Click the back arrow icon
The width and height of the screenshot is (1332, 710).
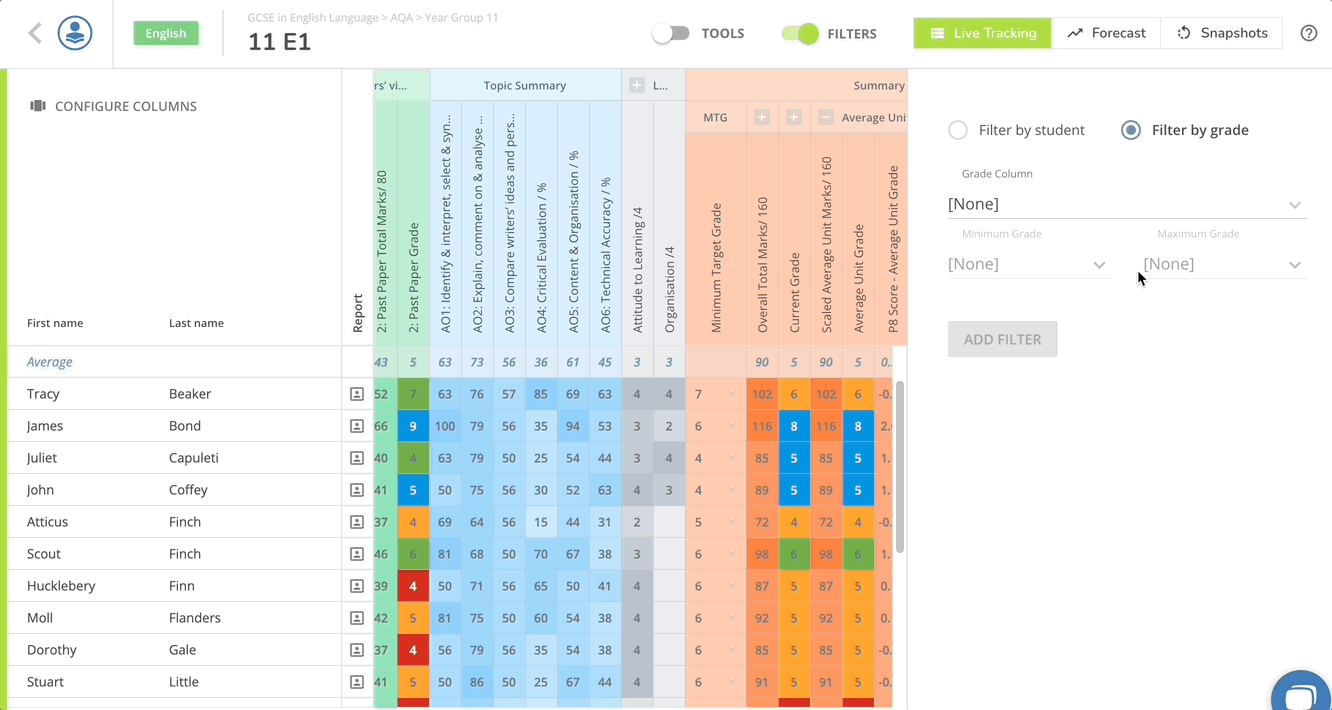[x=35, y=33]
